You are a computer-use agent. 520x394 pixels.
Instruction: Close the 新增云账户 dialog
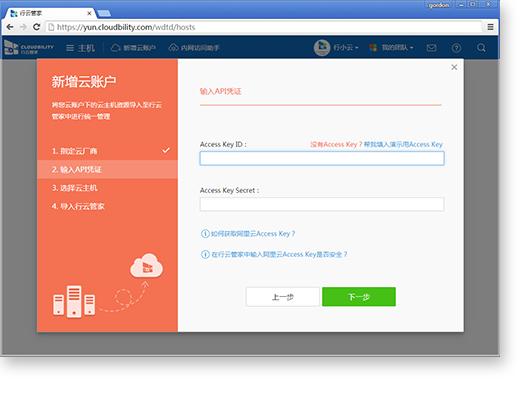point(454,67)
